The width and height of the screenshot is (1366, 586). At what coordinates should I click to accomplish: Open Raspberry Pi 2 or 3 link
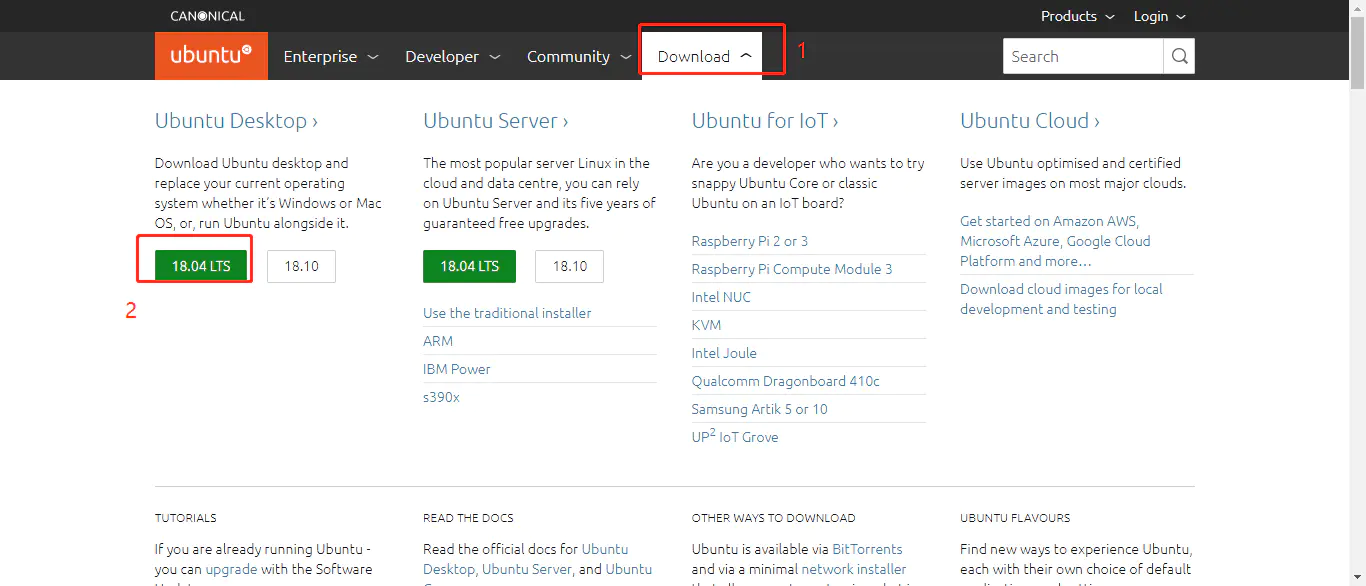(x=750, y=241)
